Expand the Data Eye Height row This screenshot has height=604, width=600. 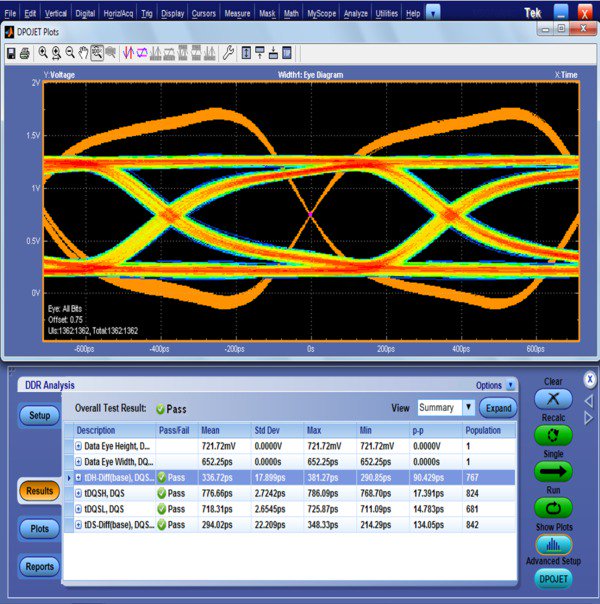click(x=79, y=446)
